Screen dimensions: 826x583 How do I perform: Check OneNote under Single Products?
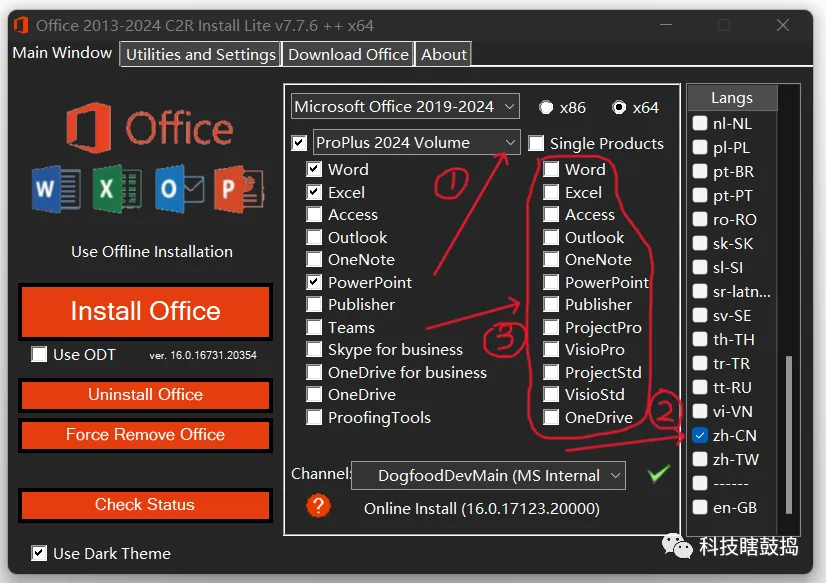[x=551, y=259]
